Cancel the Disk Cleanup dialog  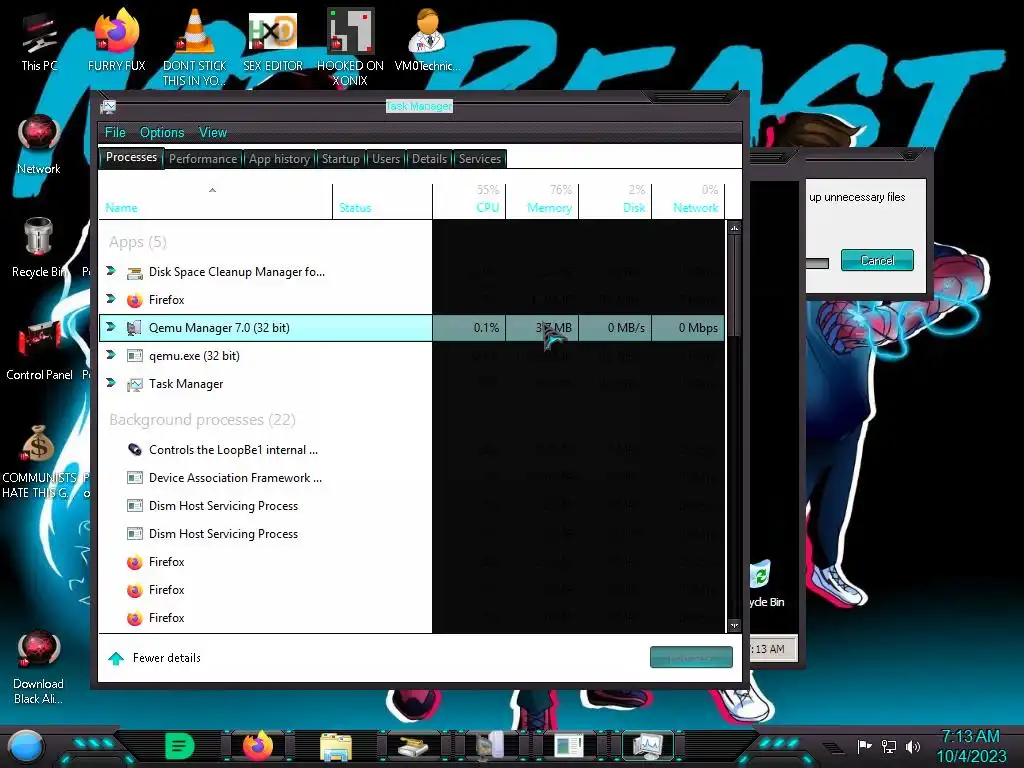click(x=877, y=261)
